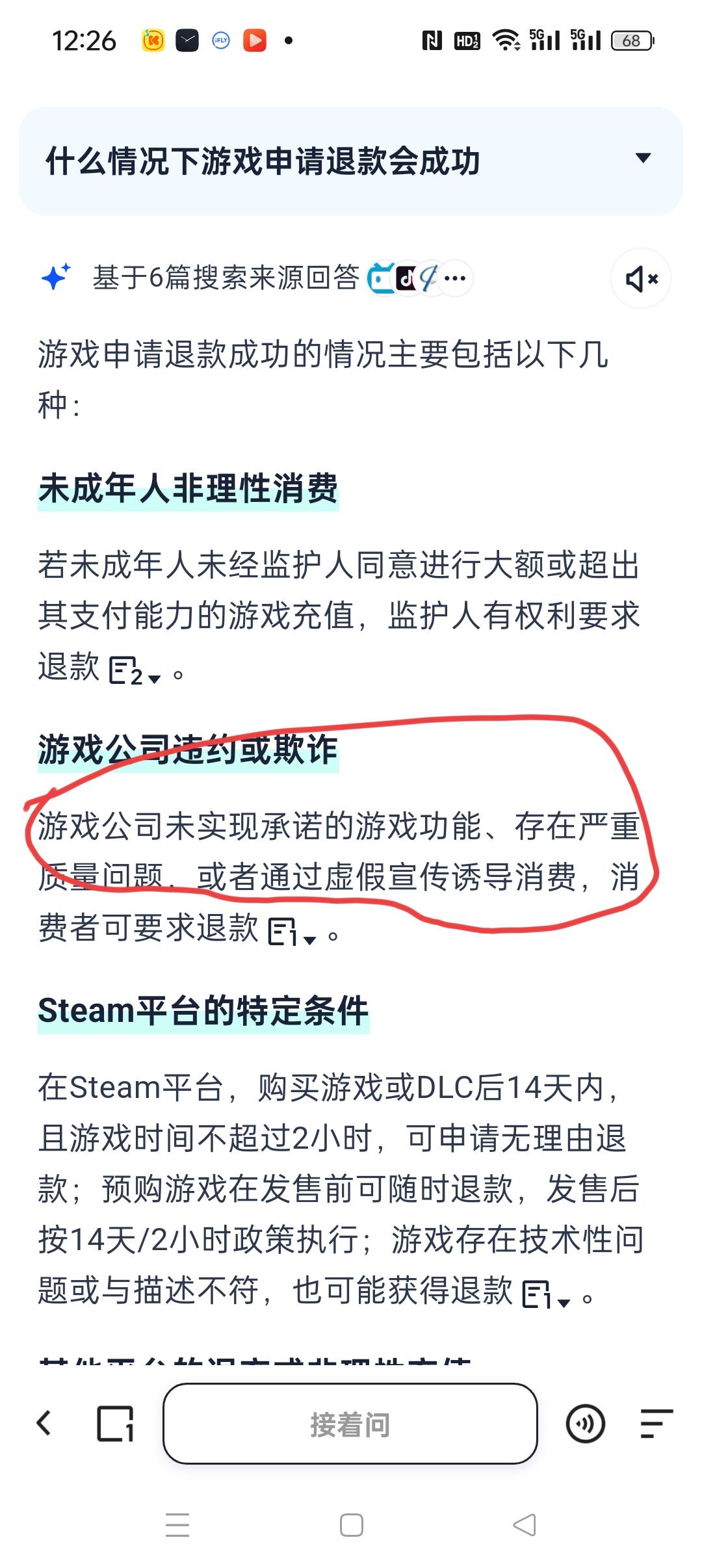Tap the TikTok source icon
702x1568 pixels.
coord(406,279)
